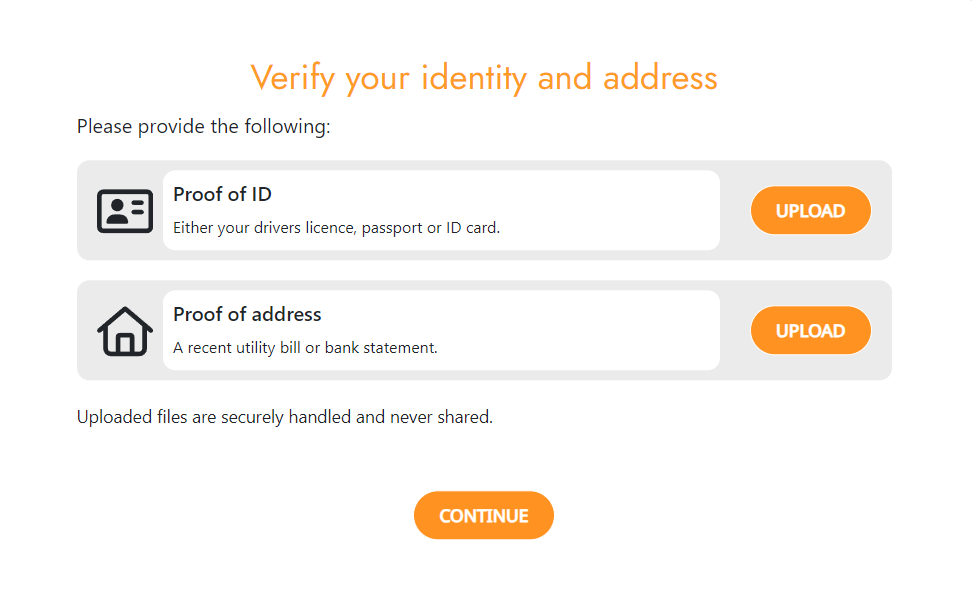Click the ID card icon
972x605 pixels.
pos(125,211)
